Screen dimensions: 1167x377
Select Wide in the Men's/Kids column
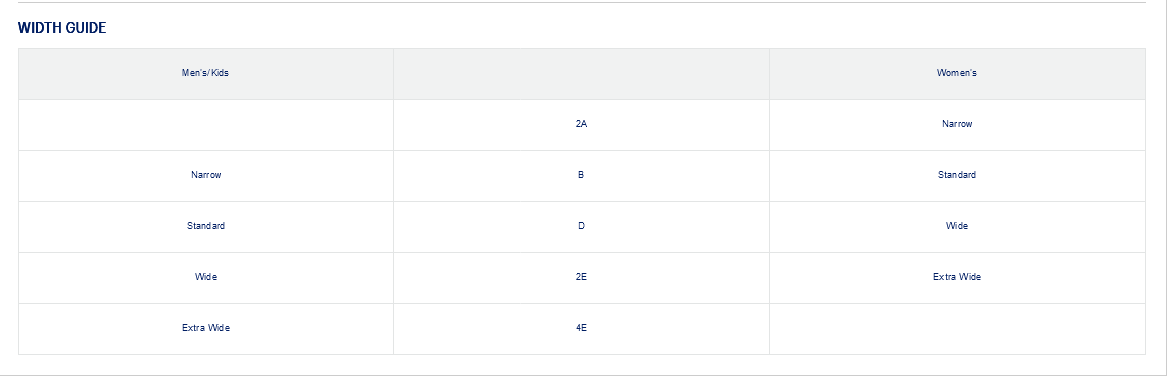(x=205, y=277)
